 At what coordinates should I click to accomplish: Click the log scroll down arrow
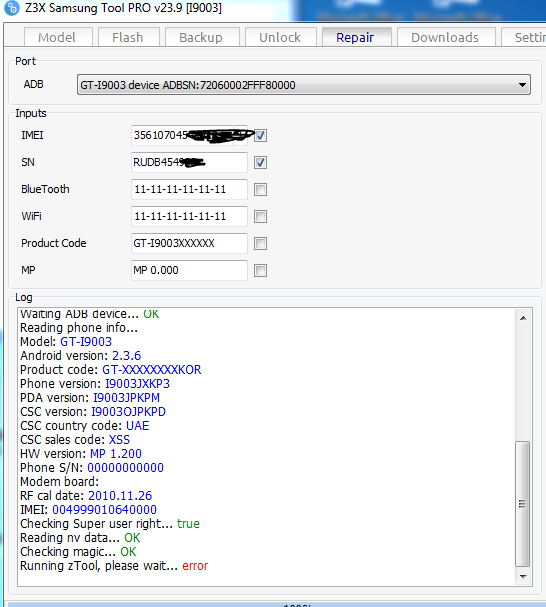click(x=523, y=577)
